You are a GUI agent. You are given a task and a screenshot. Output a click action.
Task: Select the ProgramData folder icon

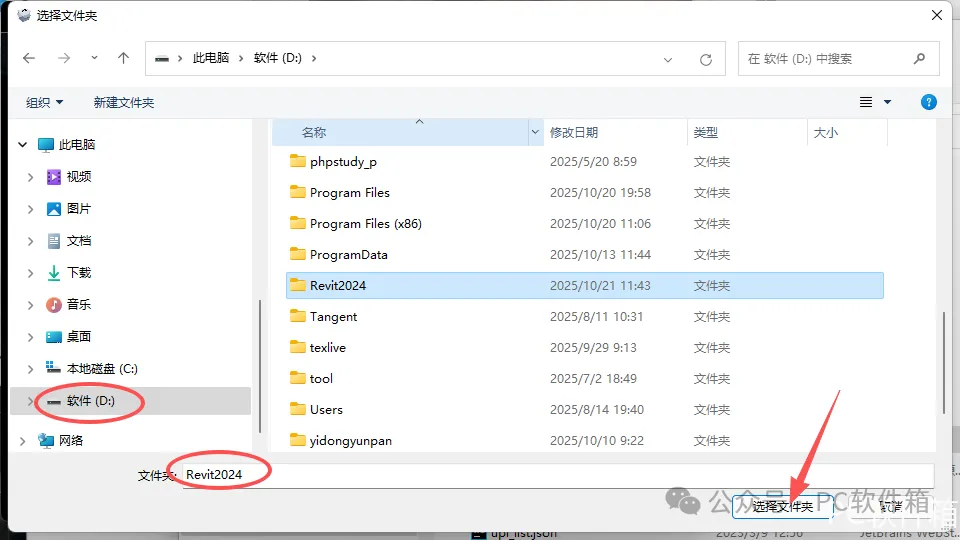(298, 253)
